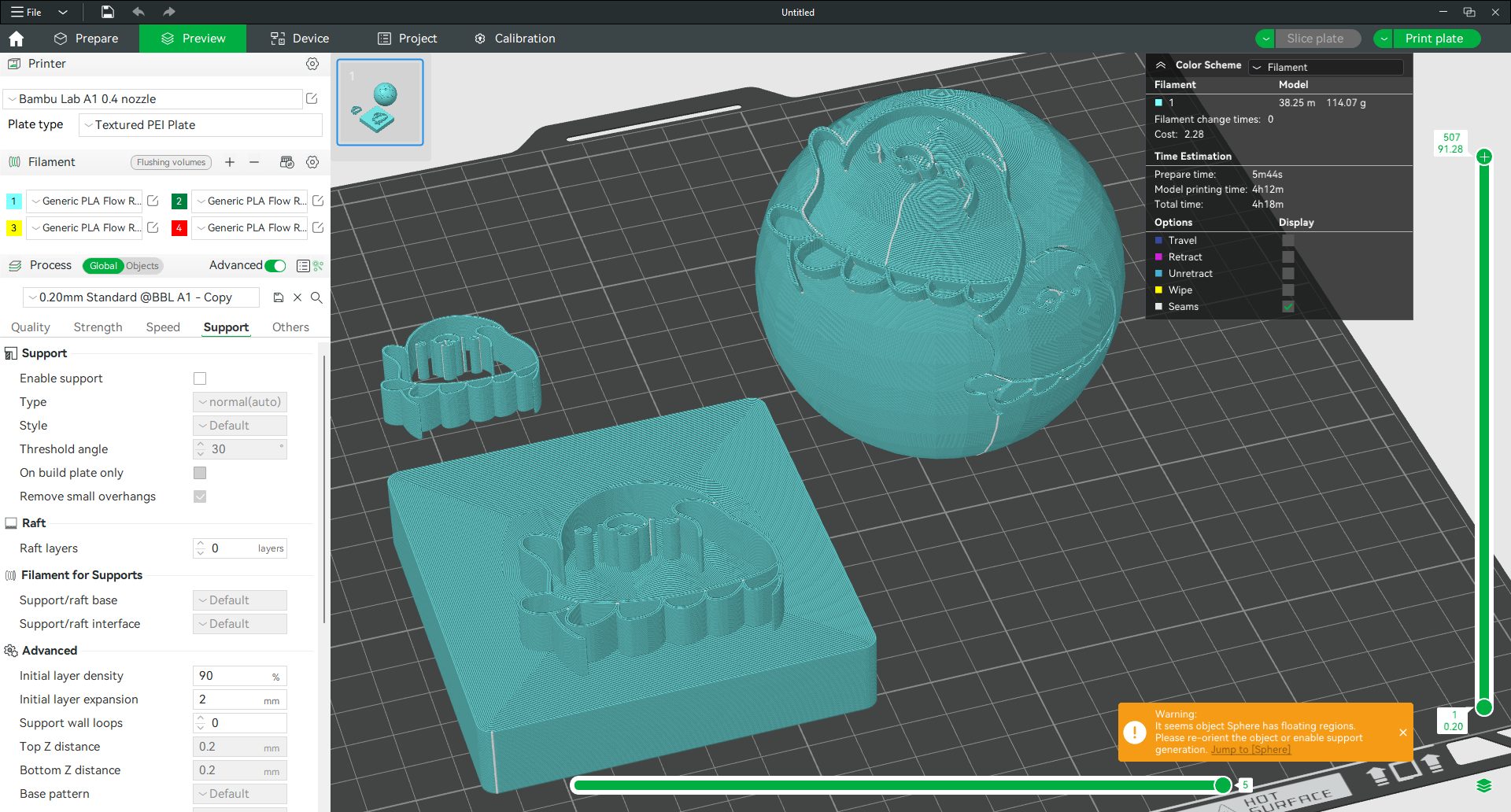Click filament 4 red color swatch
Screen dimensions: 1511x812
(x=179, y=228)
